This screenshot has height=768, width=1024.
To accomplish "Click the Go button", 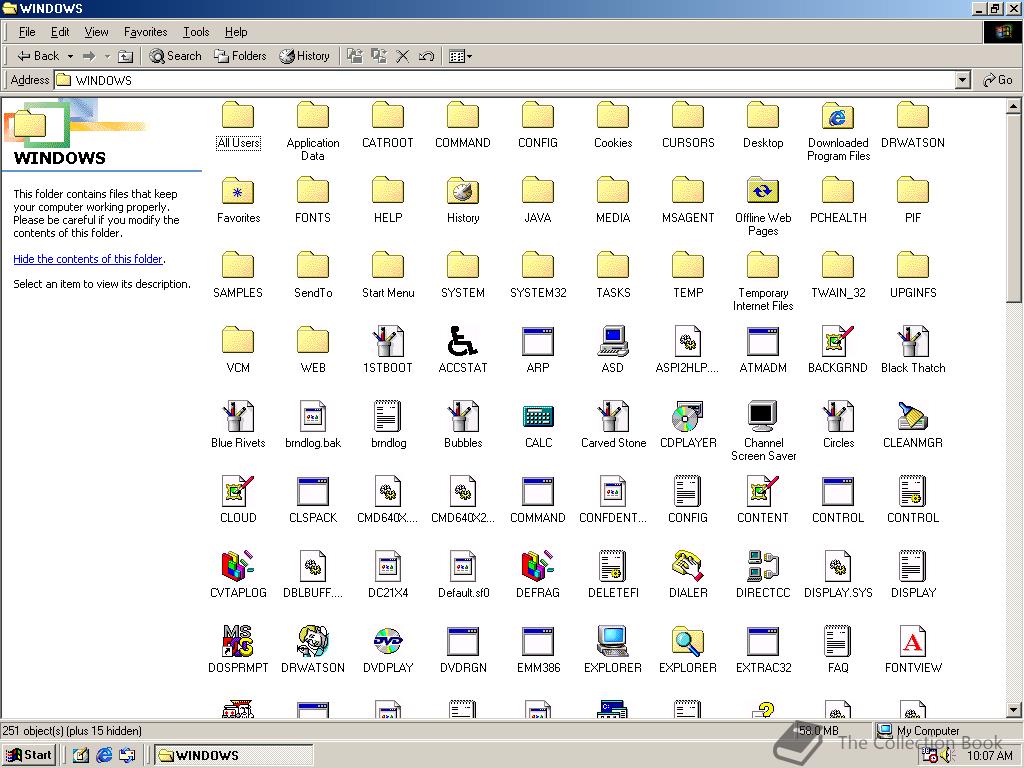I will click(x=997, y=80).
